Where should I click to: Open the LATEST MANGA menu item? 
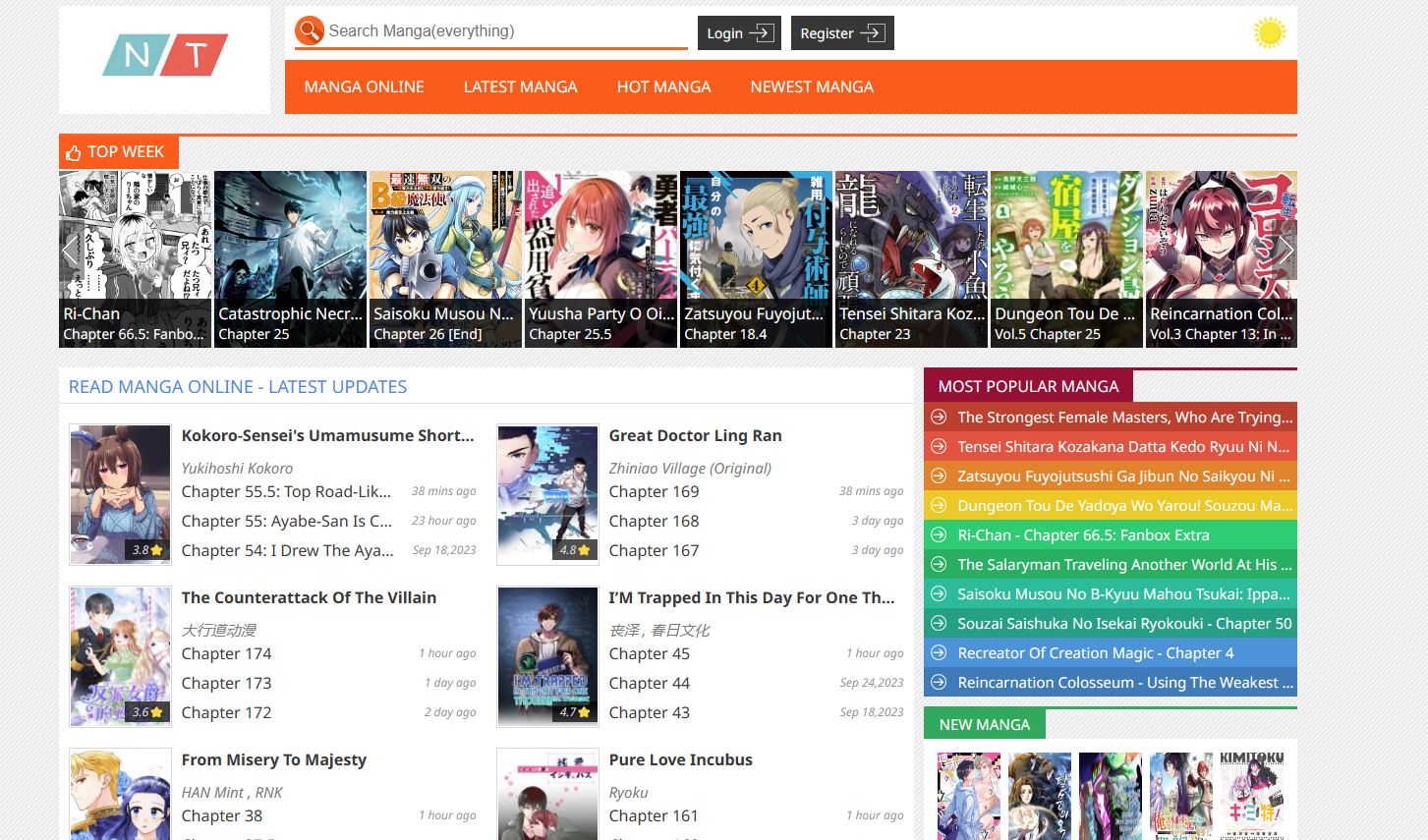pos(521,87)
